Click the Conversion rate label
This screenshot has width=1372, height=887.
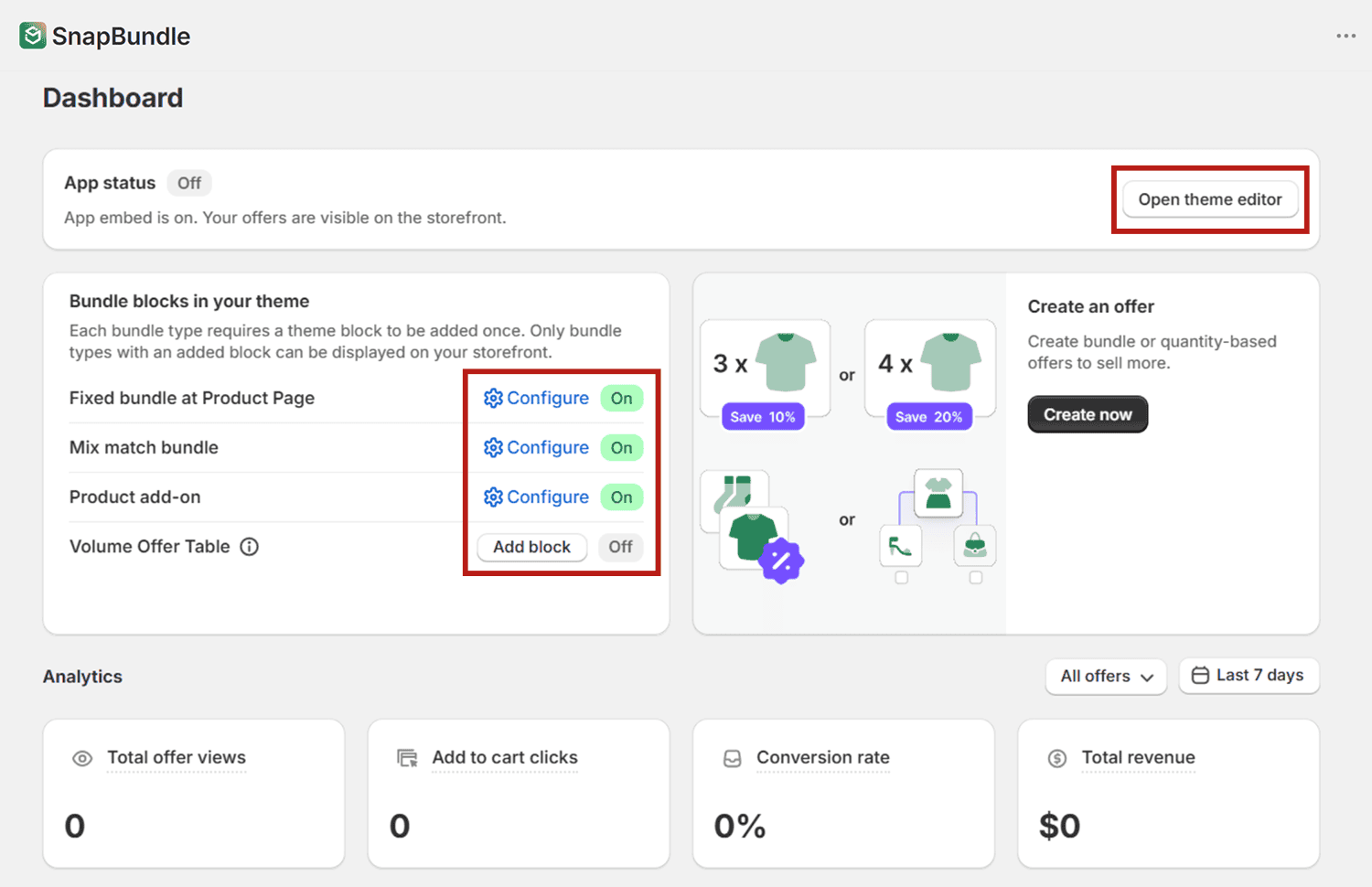click(823, 757)
